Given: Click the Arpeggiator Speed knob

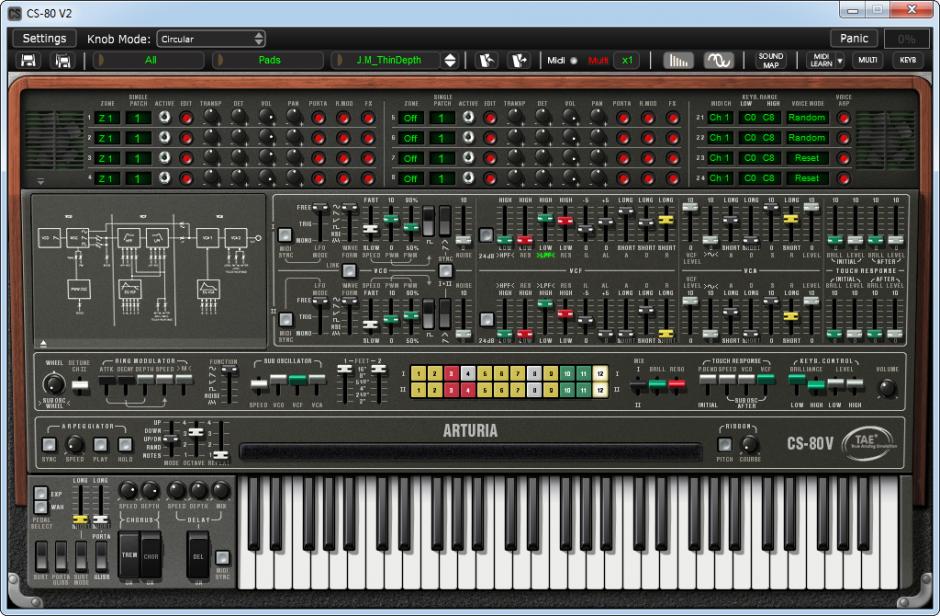Looking at the screenshot, I should pyautogui.click(x=74, y=445).
